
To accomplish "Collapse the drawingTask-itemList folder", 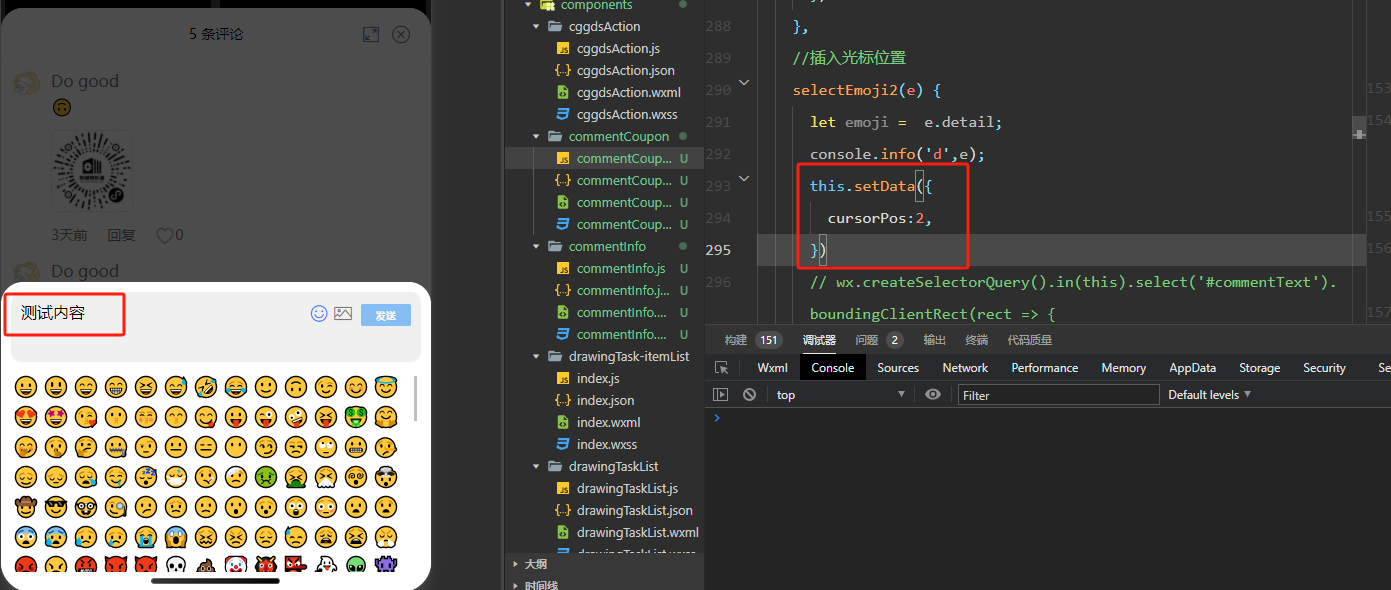I will (537, 356).
